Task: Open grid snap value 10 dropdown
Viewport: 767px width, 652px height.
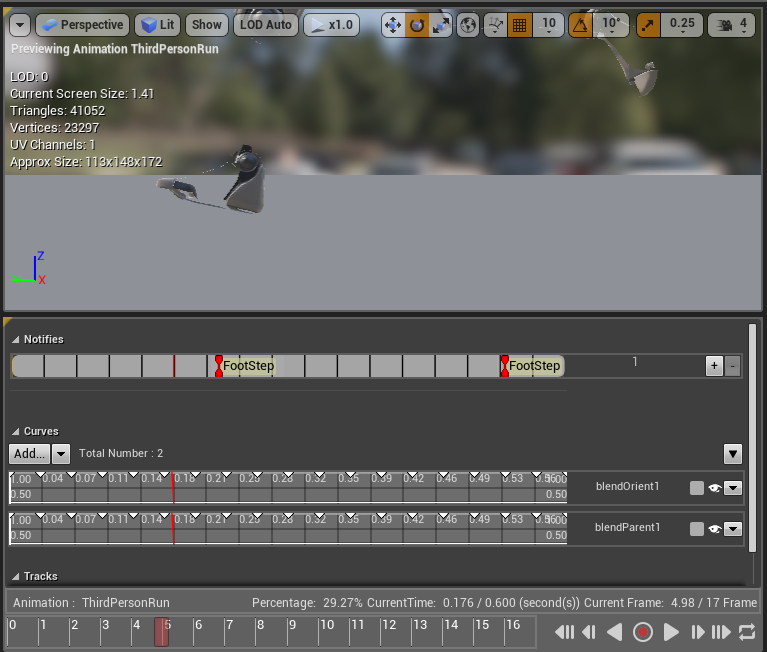Action: tap(548, 25)
